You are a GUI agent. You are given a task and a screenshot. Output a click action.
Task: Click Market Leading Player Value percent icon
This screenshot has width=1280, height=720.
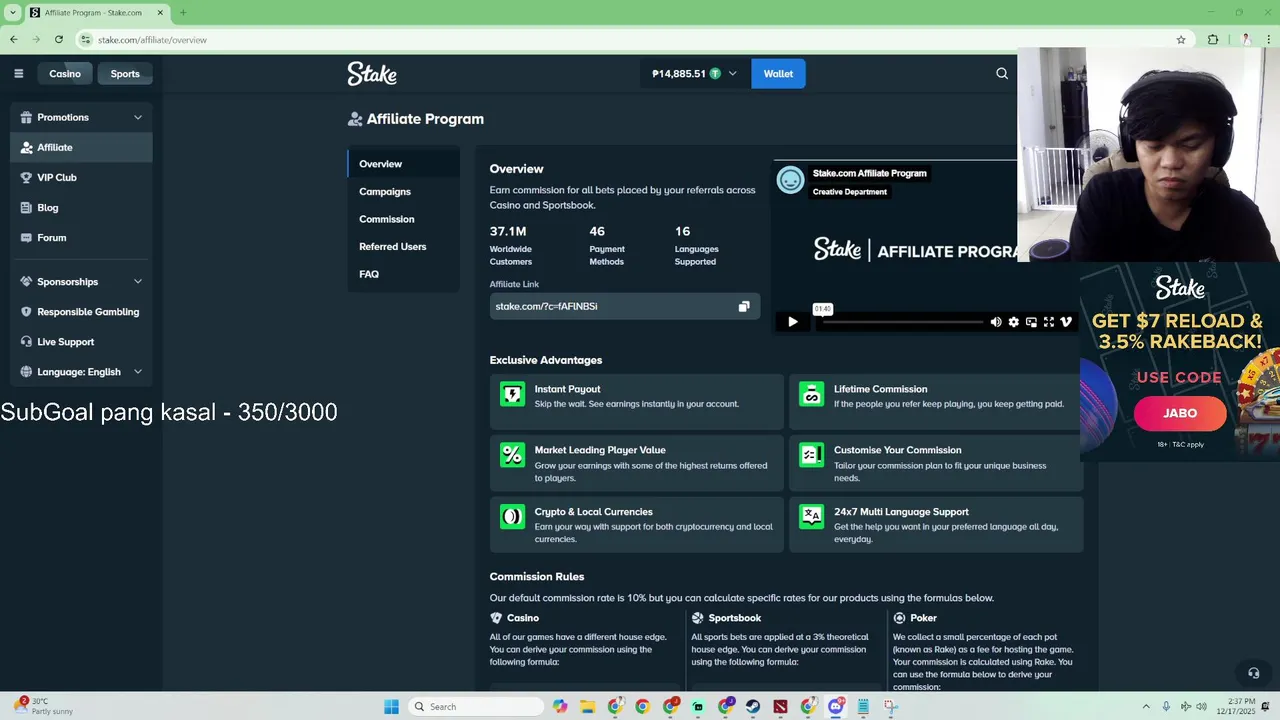(512, 455)
